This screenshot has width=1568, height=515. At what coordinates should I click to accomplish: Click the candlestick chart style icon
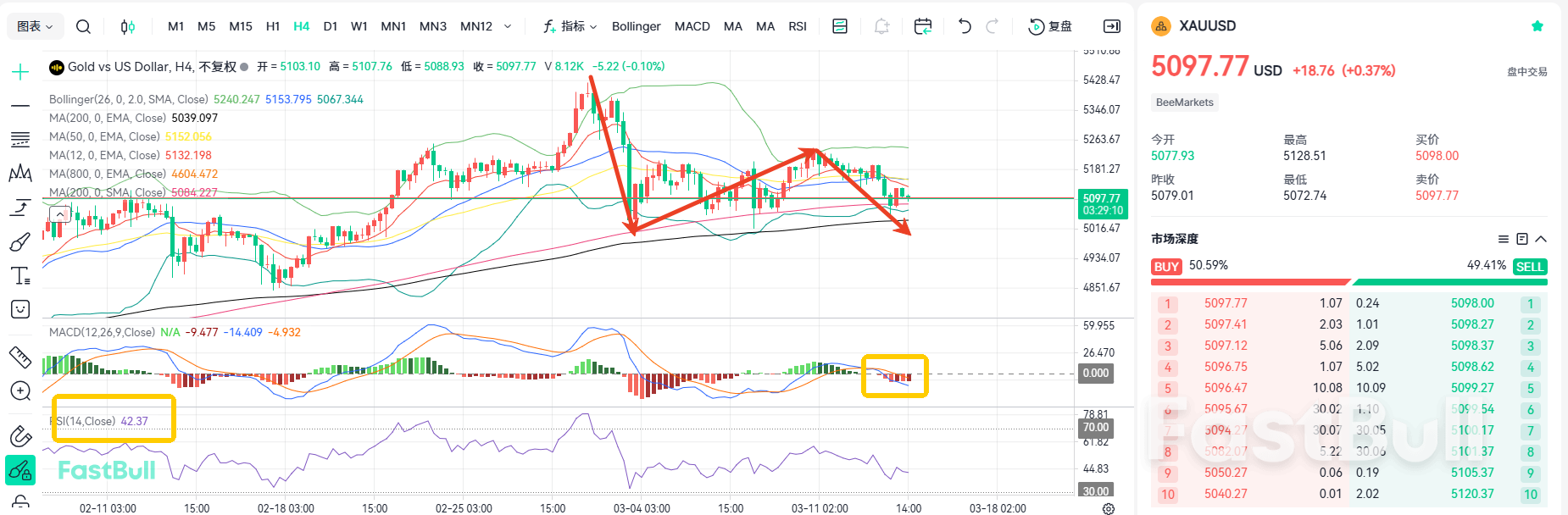click(128, 26)
